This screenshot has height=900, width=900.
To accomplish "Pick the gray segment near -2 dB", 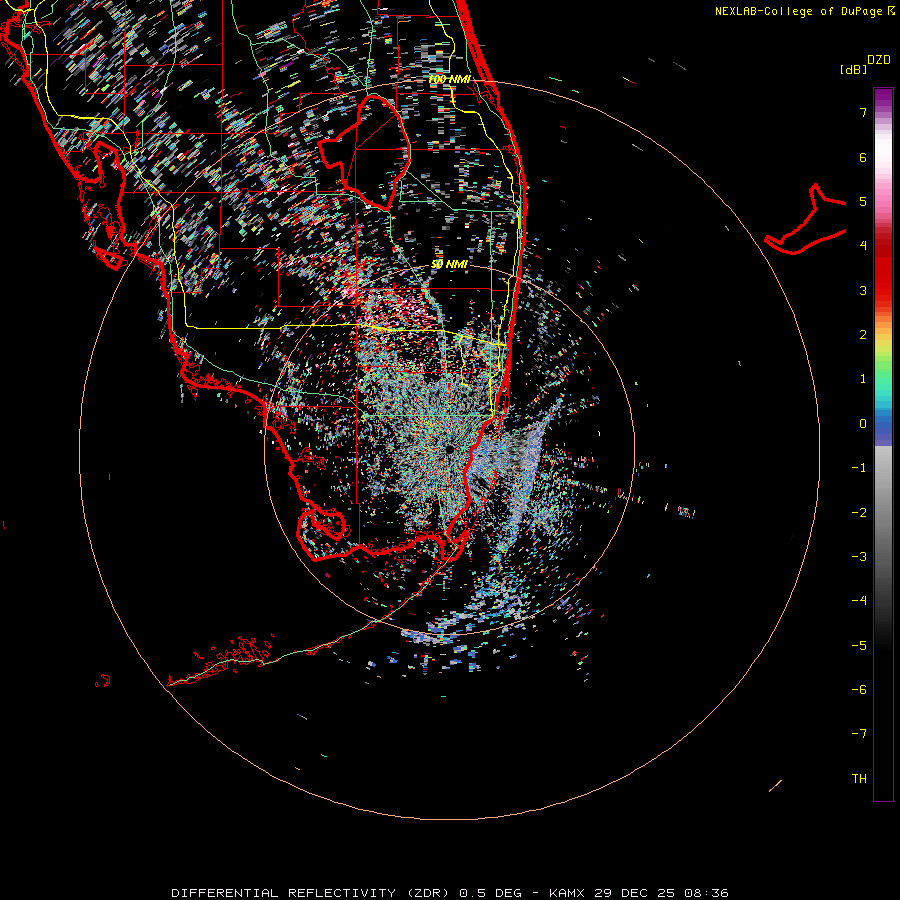I will pyautogui.click(x=883, y=513).
